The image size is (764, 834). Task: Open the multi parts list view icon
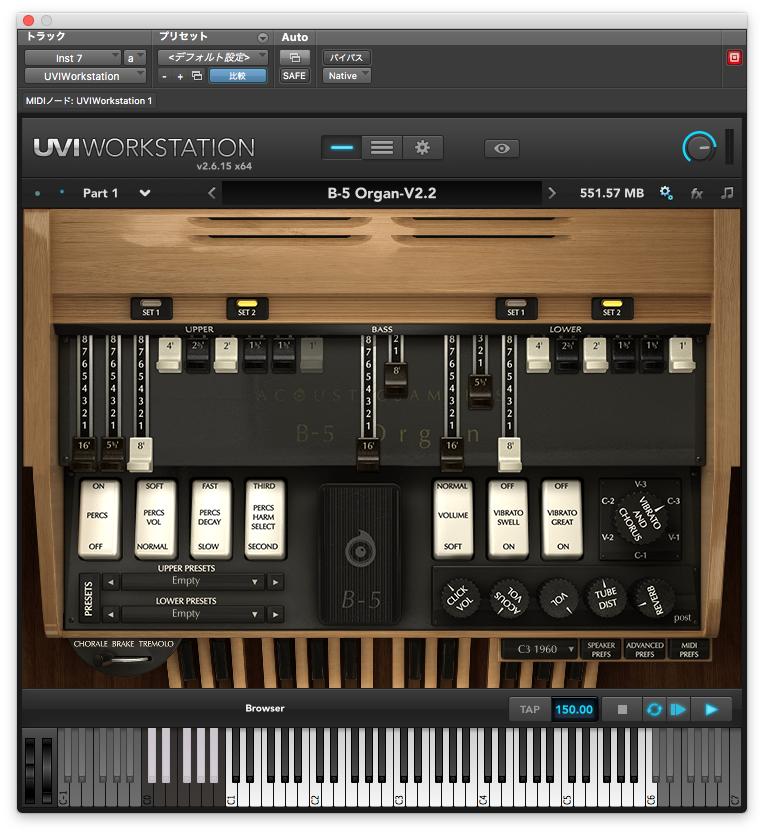pos(382,147)
